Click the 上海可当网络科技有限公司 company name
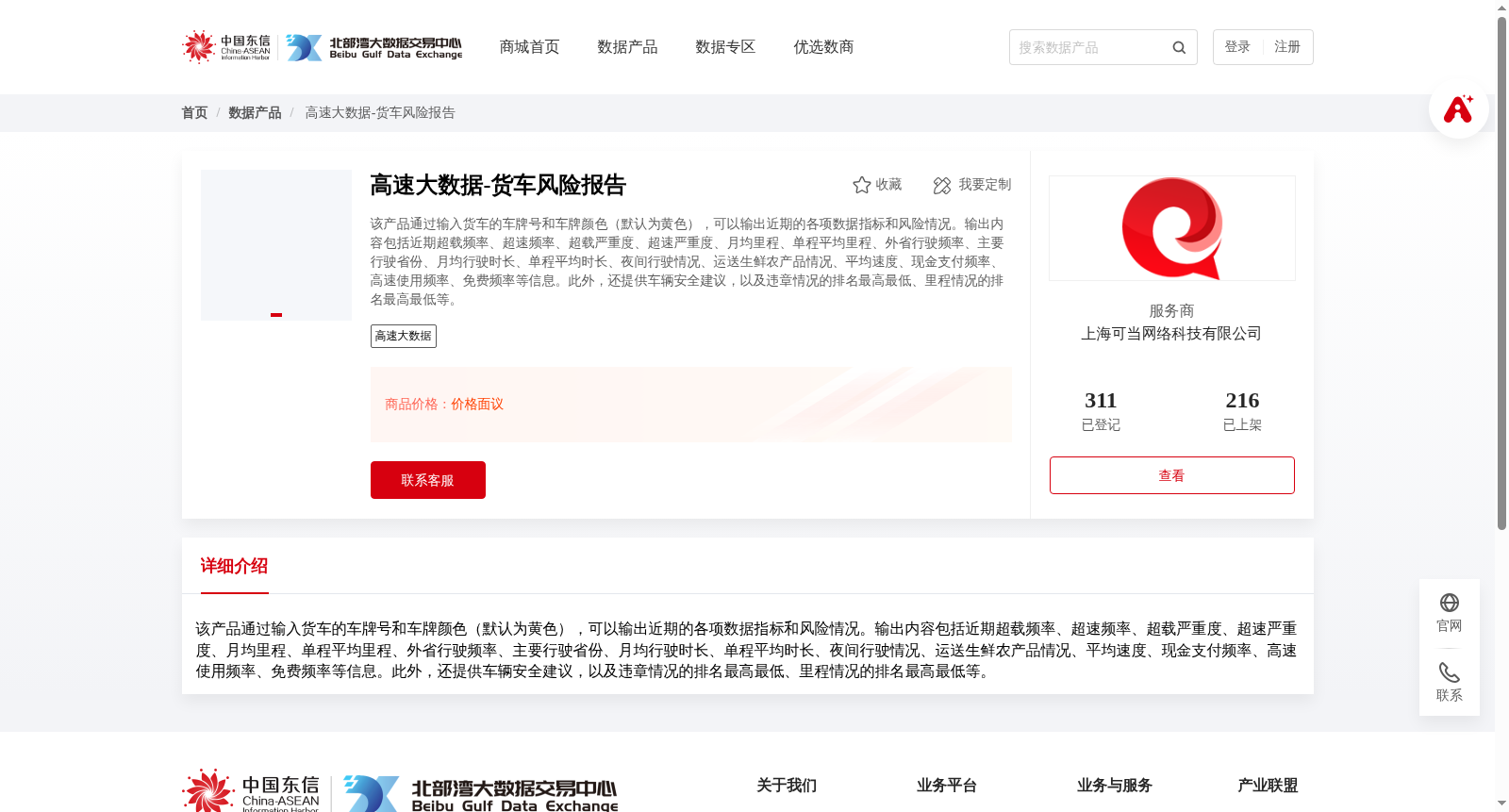Screen dimensions: 1509x812 1171,334
